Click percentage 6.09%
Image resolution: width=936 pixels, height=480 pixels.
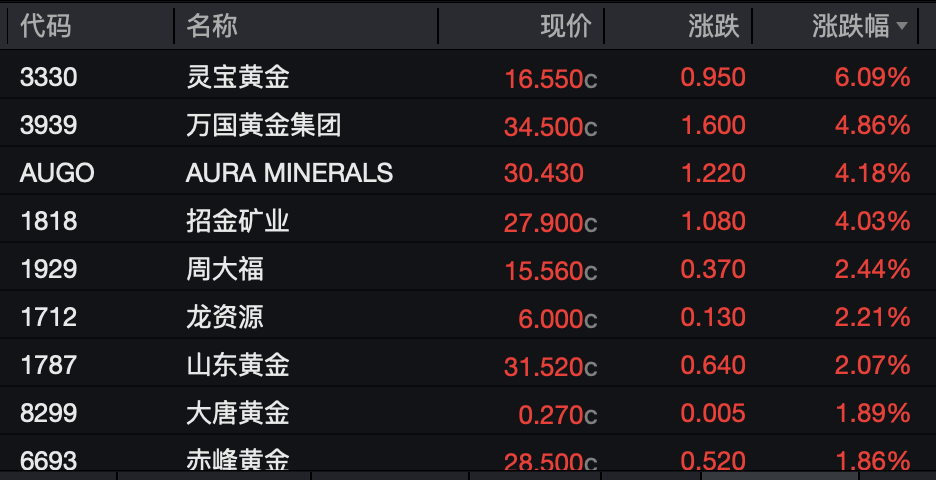click(873, 77)
